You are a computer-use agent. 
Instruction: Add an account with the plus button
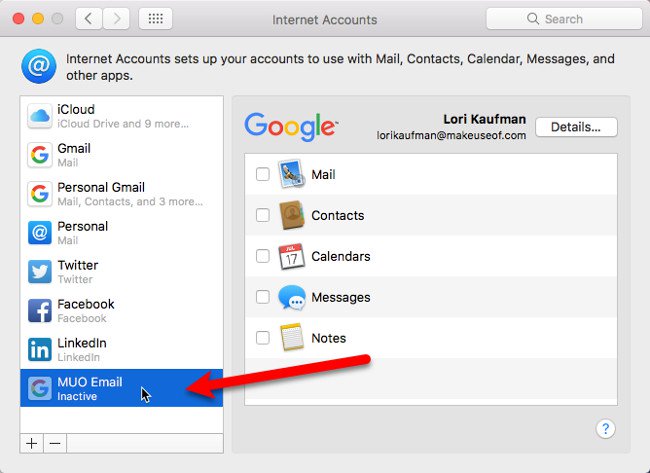pos(32,444)
